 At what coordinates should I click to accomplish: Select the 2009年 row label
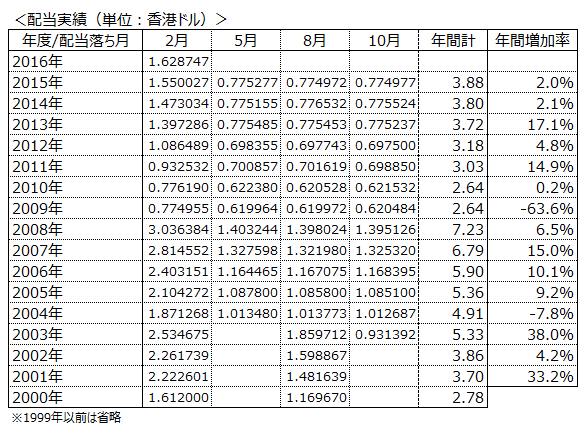(x=37, y=208)
